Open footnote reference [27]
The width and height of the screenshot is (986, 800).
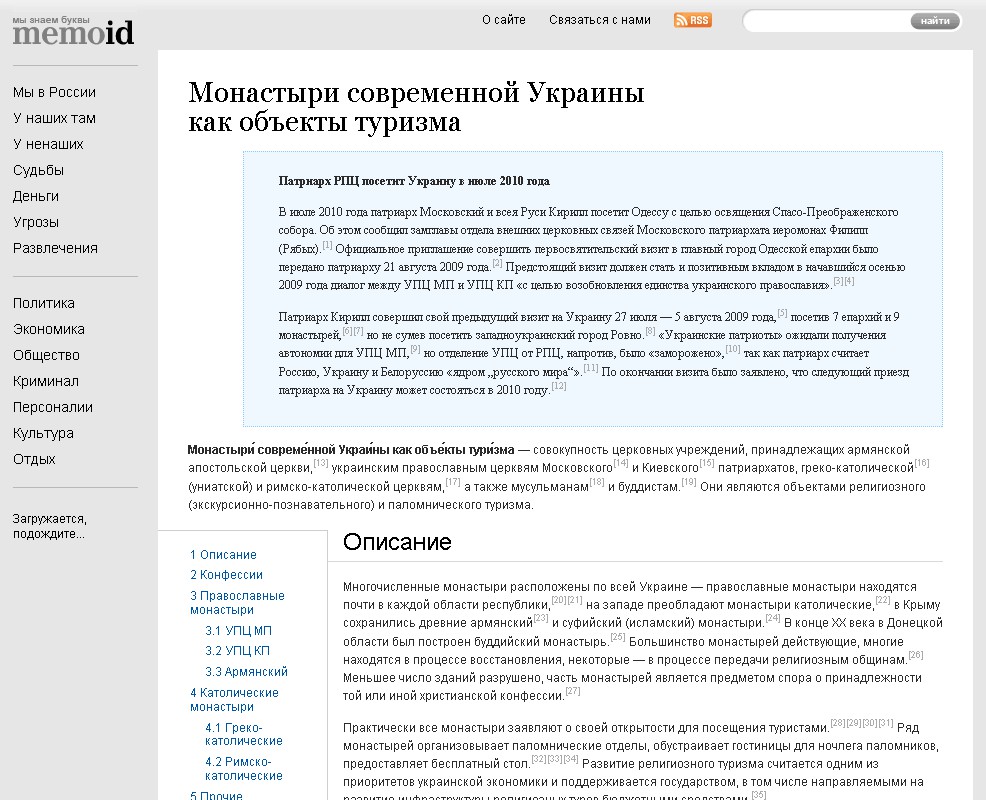(573, 691)
